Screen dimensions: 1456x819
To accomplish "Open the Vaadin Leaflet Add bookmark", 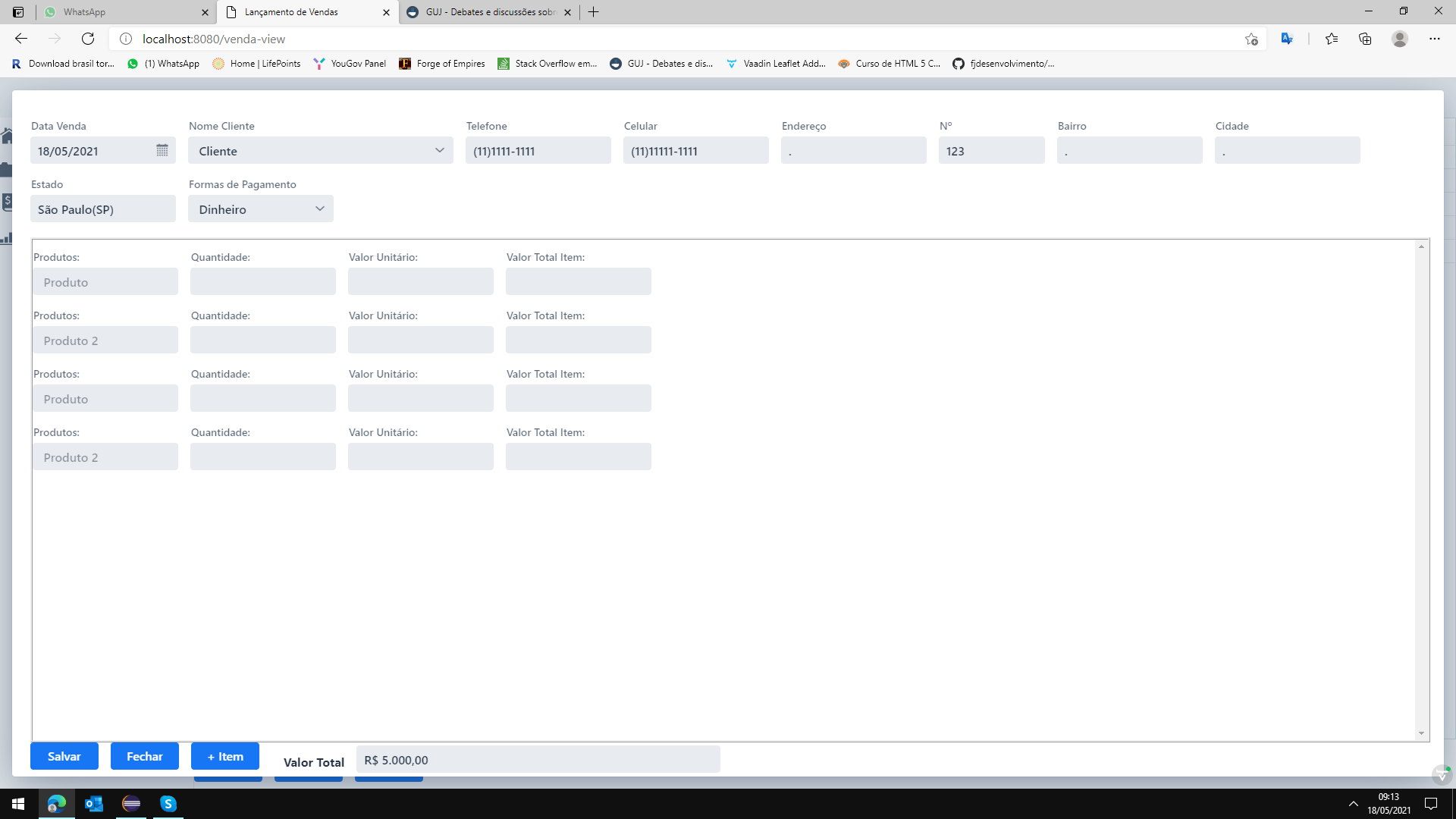I will pyautogui.click(x=776, y=64).
